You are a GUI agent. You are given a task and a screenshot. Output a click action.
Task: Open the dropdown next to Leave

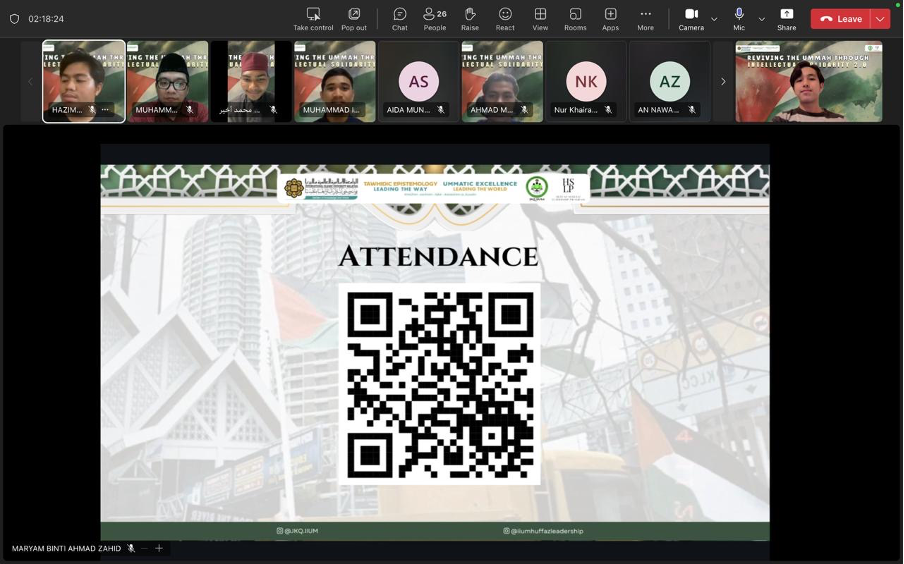(x=880, y=19)
